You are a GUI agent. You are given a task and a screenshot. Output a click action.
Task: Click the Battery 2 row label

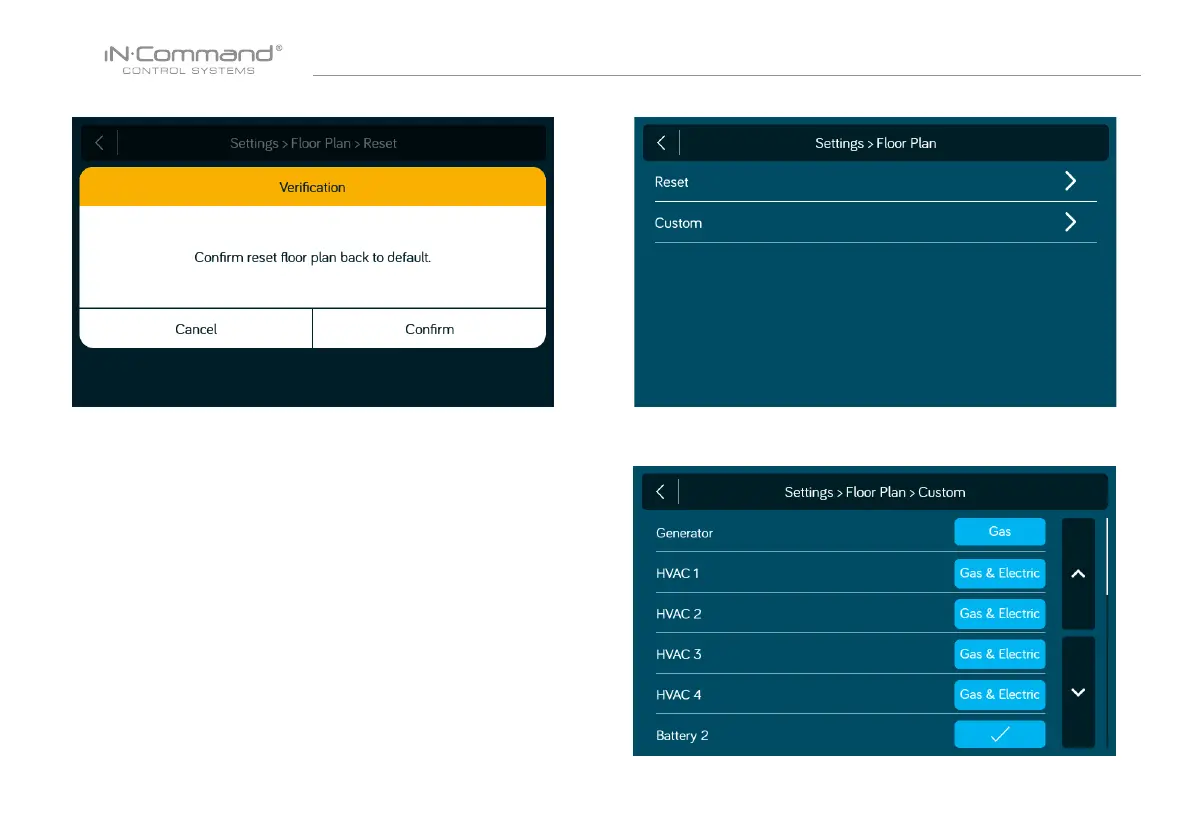click(x=682, y=736)
